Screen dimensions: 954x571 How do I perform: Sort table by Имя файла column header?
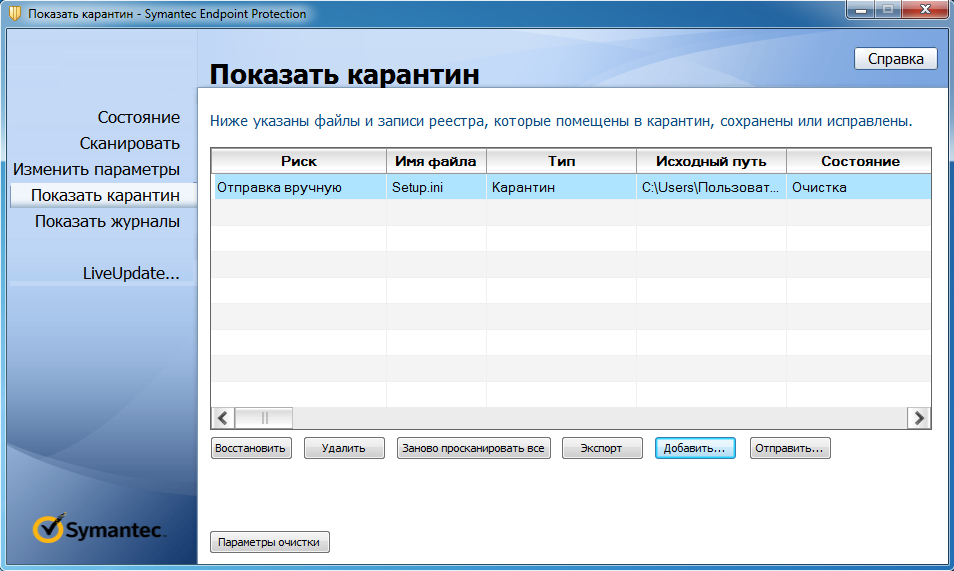[x=436, y=161]
